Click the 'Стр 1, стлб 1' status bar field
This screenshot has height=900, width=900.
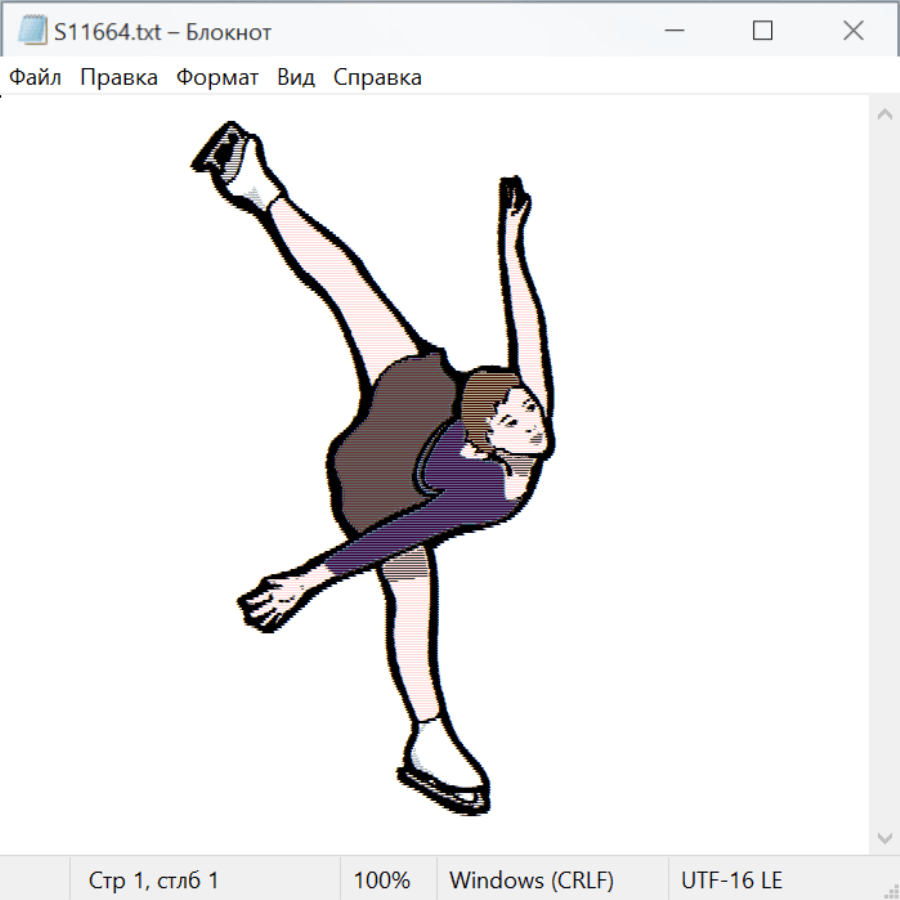(154, 880)
